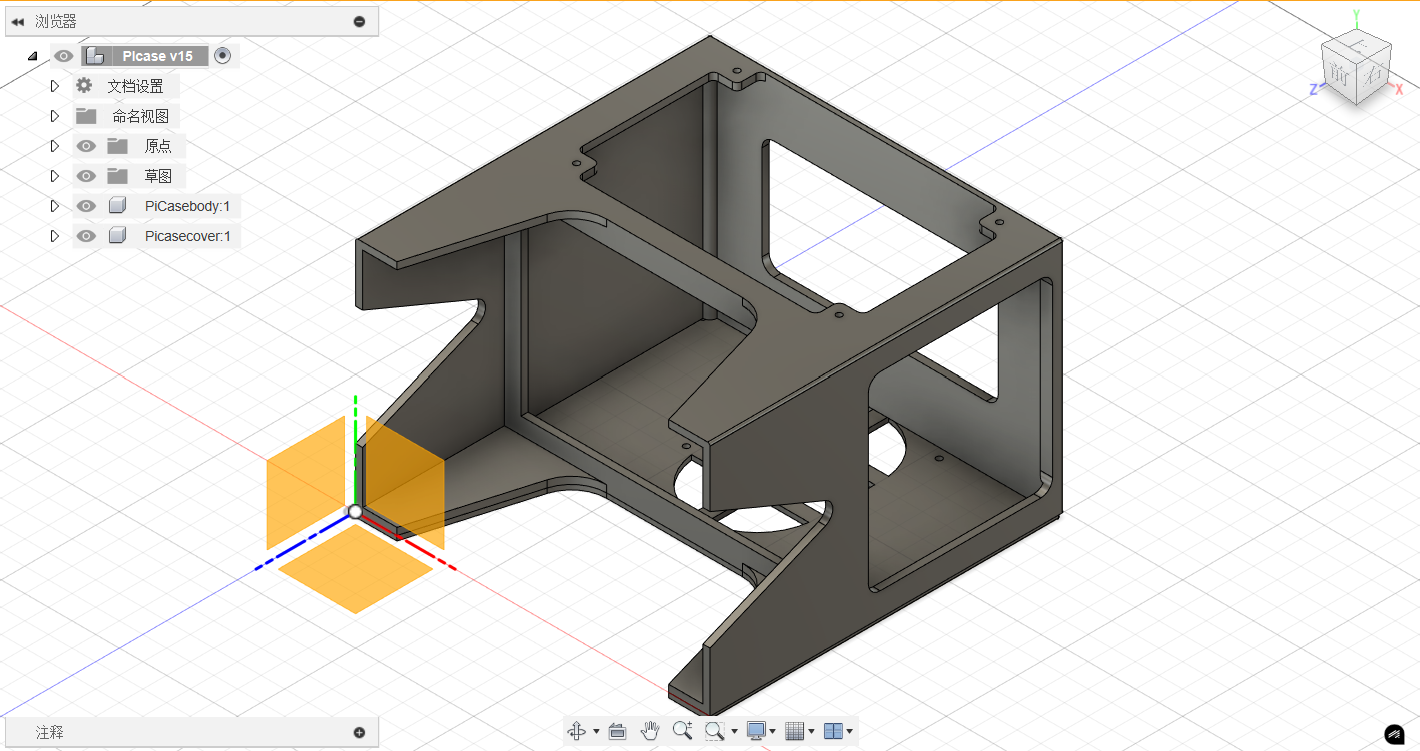Select the Pan hand tool
1420x751 pixels.
(x=650, y=731)
